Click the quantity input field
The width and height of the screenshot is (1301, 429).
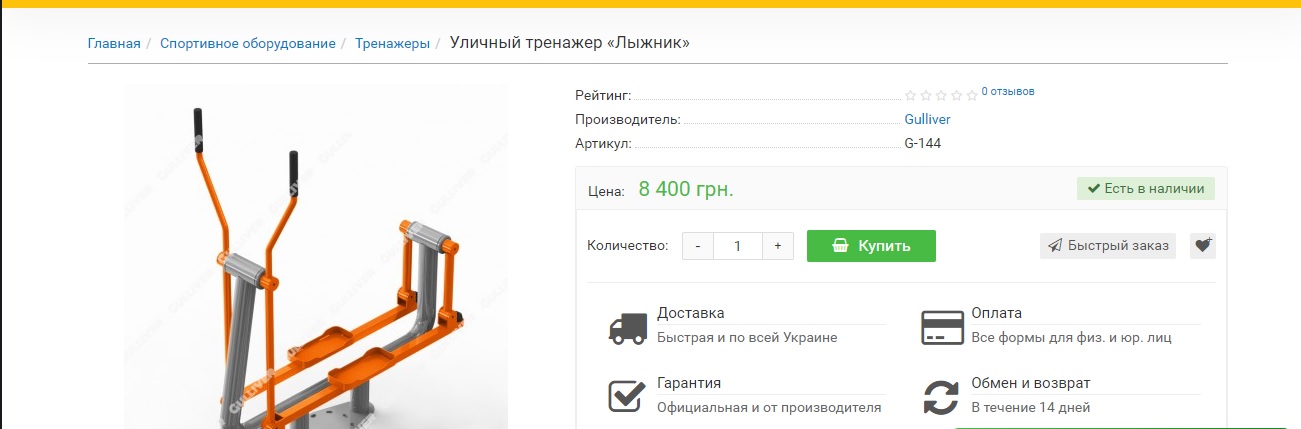pyautogui.click(x=738, y=246)
